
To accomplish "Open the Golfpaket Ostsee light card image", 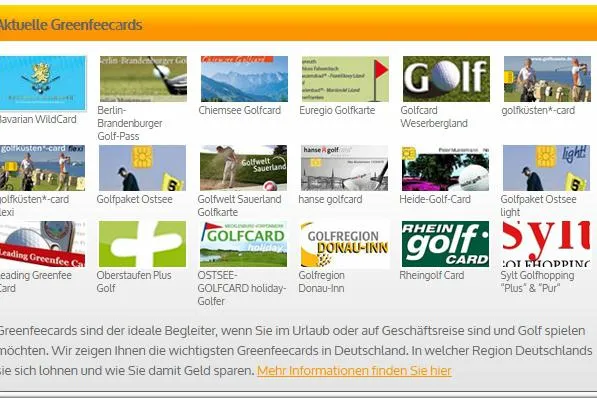I will tap(546, 168).
